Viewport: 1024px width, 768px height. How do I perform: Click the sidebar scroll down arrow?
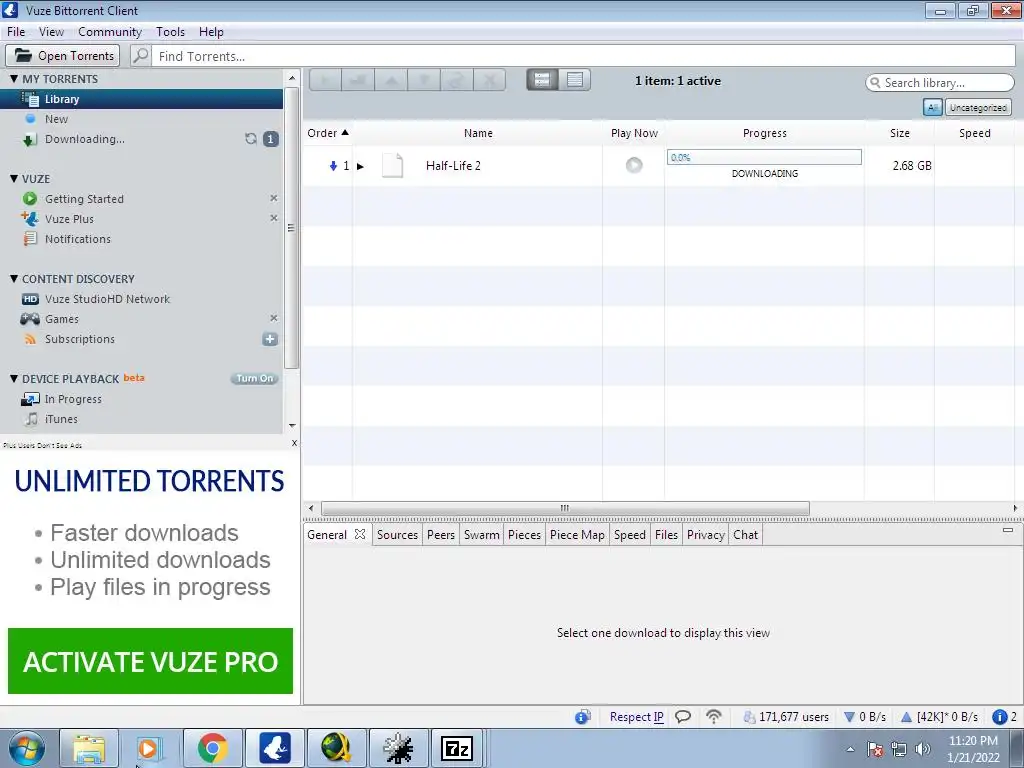pos(292,425)
